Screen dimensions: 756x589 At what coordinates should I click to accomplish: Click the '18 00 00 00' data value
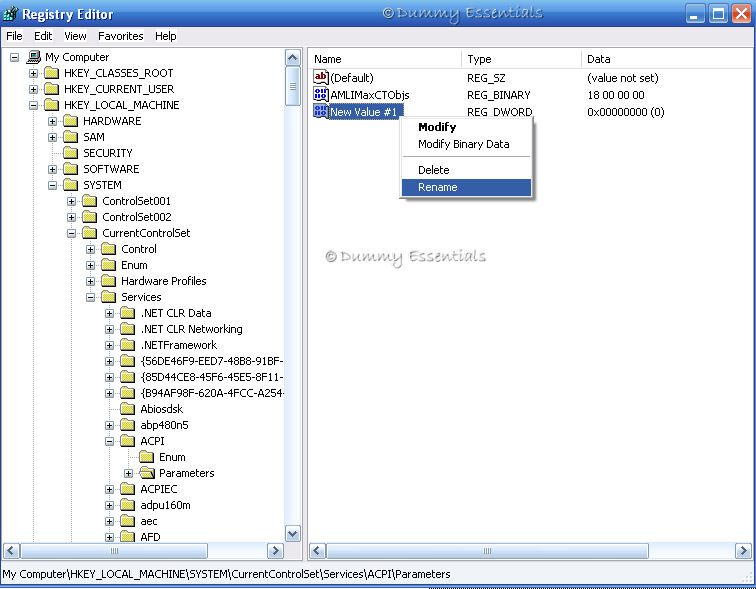(x=616, y=95)
